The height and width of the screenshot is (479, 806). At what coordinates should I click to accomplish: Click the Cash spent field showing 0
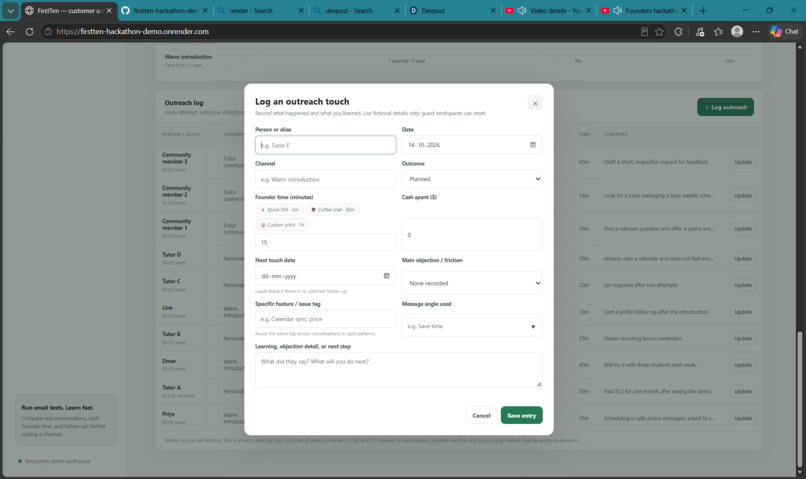tap(472, 234)
